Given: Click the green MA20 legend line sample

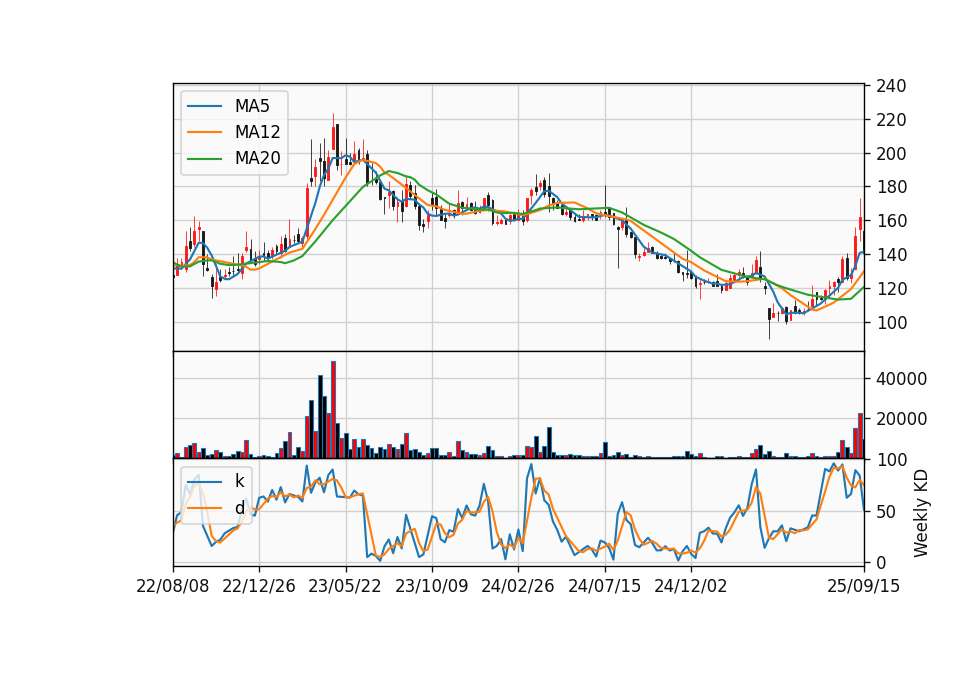Looking at the screenshot, I should (204, 159).
